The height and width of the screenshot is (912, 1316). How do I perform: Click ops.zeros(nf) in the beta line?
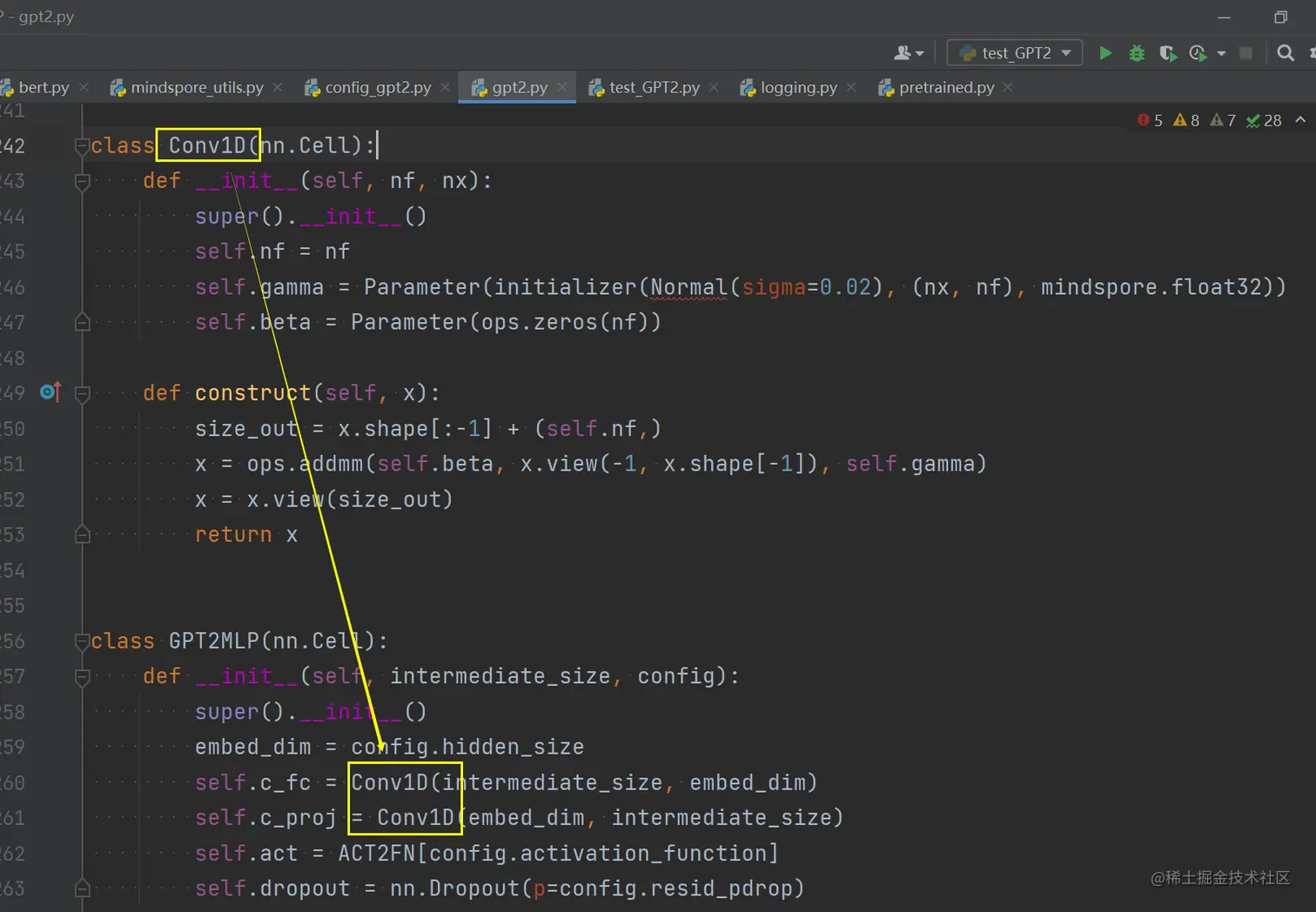(x=564, y=323)
